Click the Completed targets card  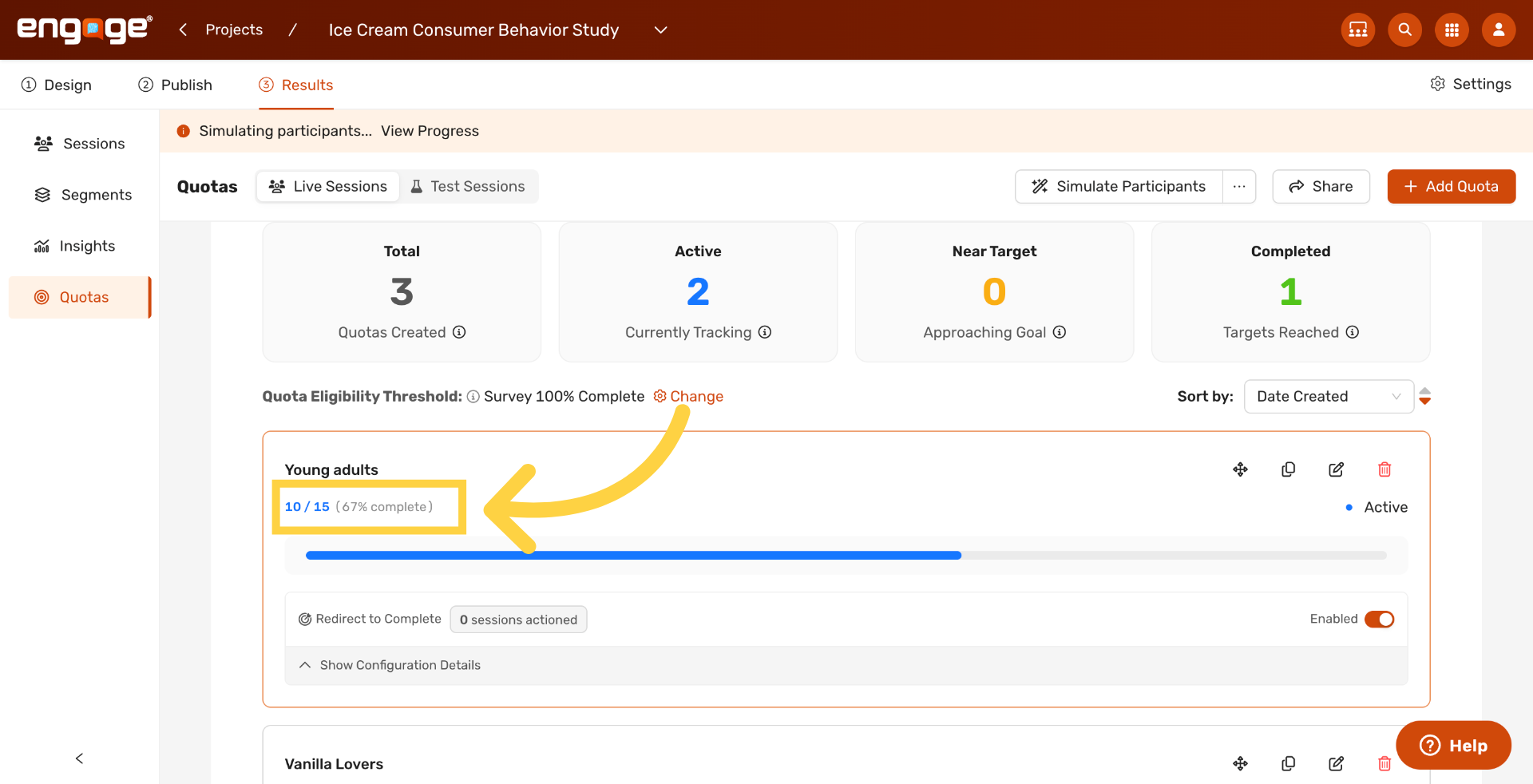pyautogui.click(x=1290, y=292)
